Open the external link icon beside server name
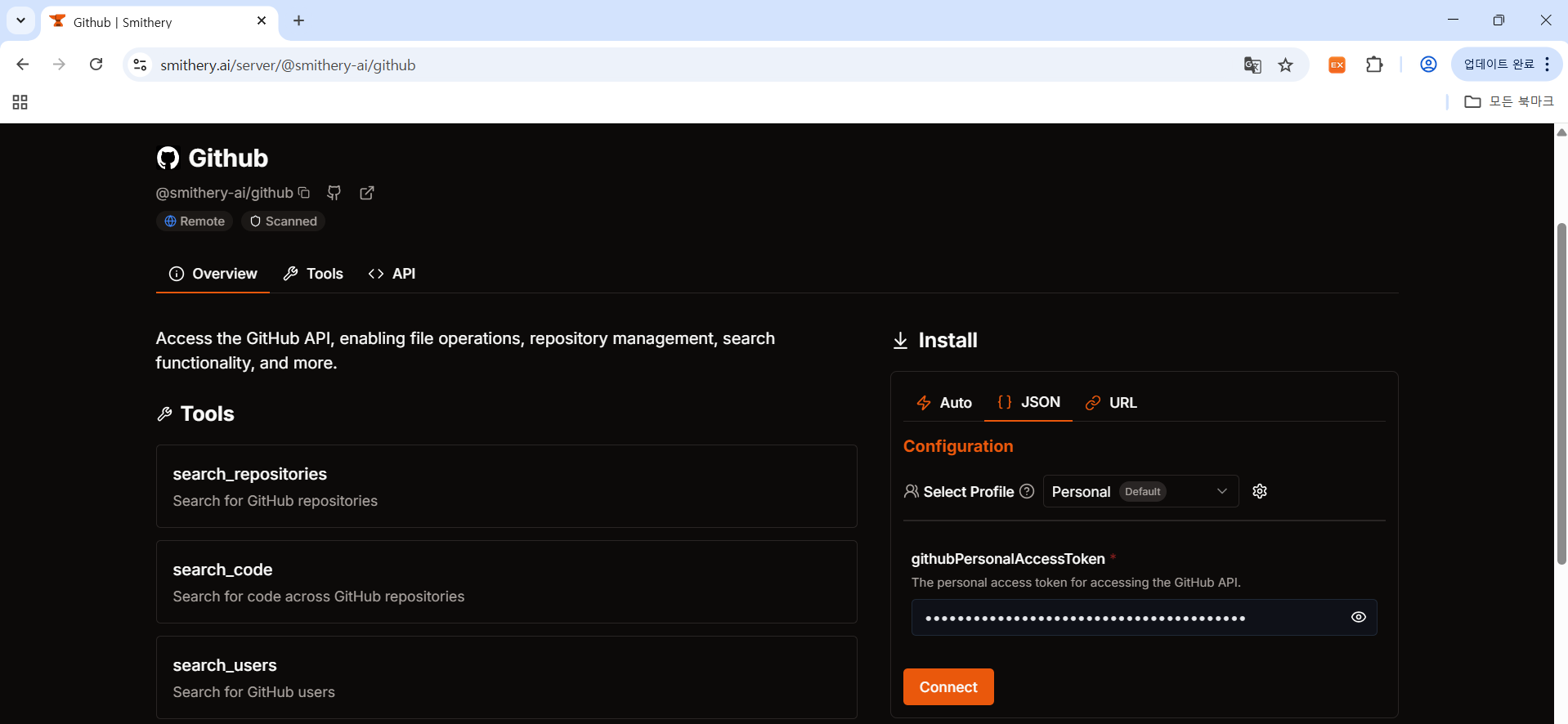This screenshot has width=1568, height=724. click(x=367, y=193)
